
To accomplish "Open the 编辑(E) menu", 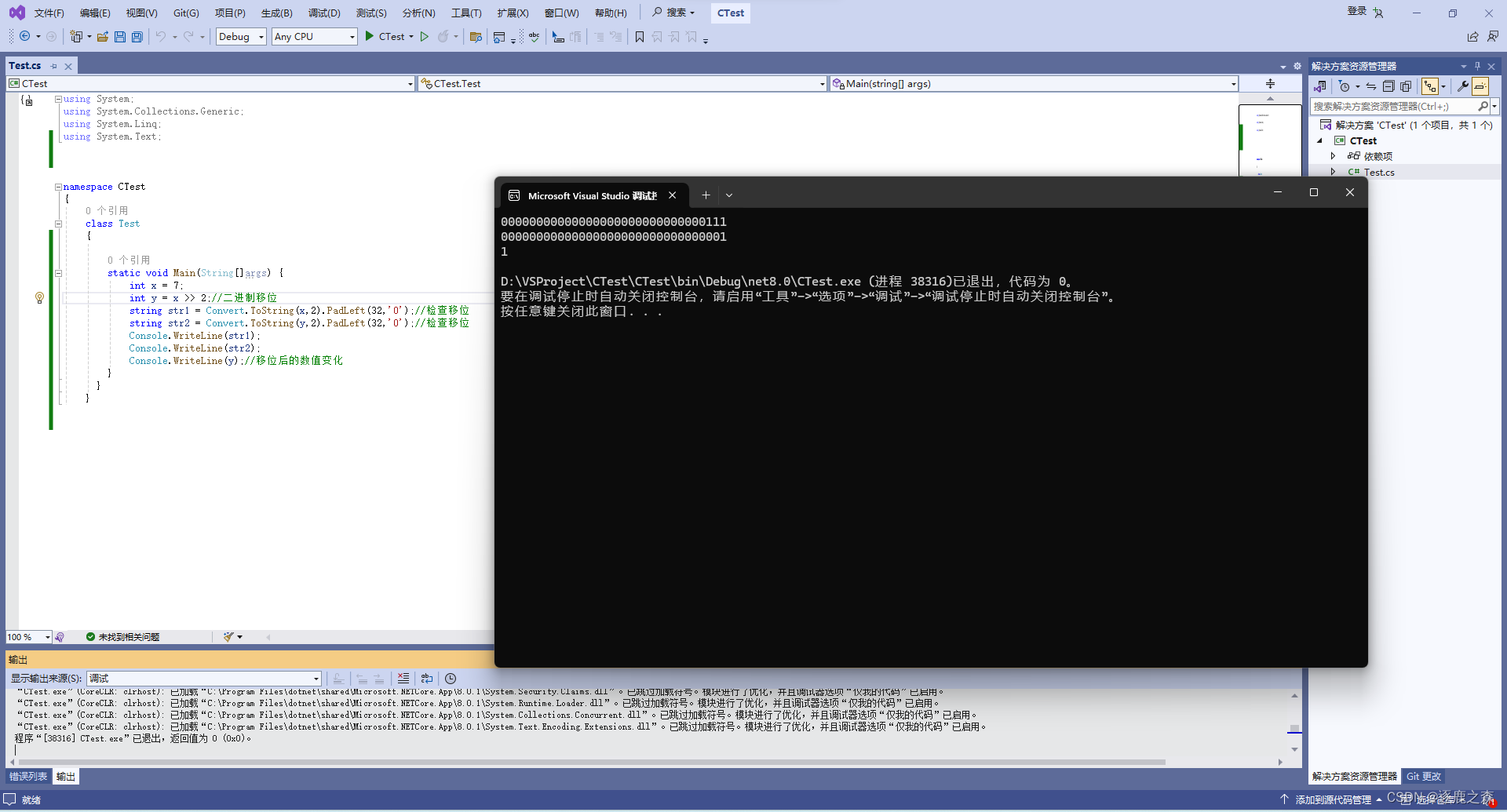I will (x=95, y=13).
